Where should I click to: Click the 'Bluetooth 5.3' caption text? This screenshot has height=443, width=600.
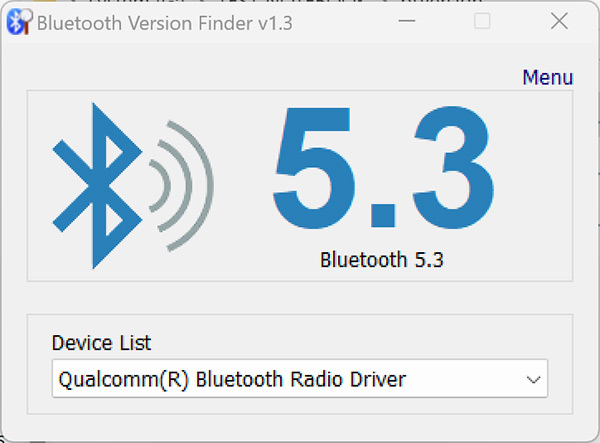tap(382, 260)
